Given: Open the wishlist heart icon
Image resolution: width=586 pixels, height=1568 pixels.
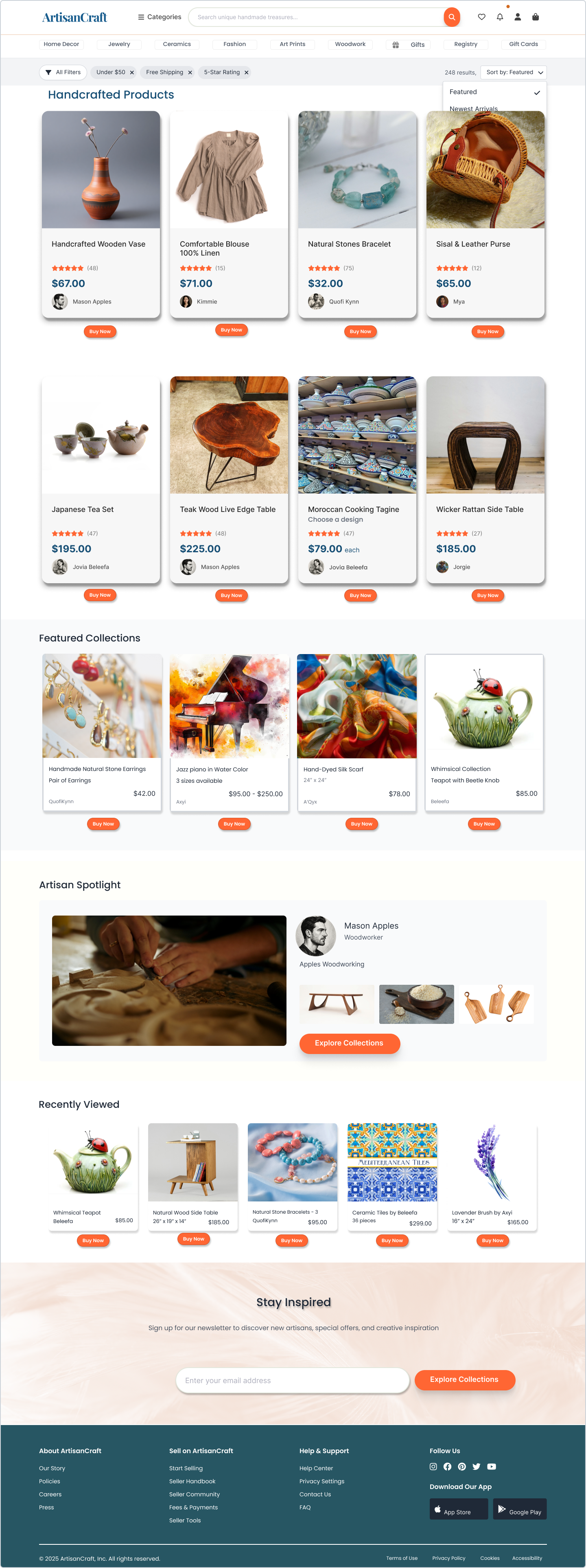Looking at the screenshot, I should (481, 17).
